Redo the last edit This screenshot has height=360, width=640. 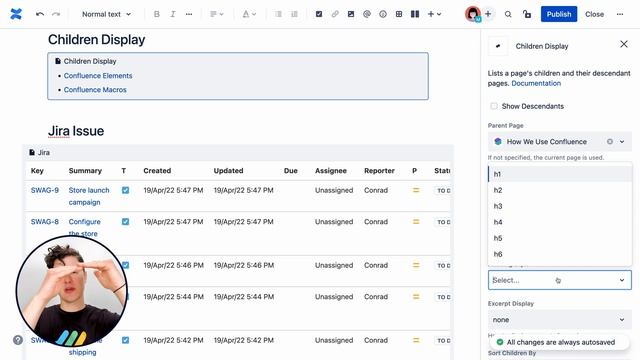[x=56, y=14]
